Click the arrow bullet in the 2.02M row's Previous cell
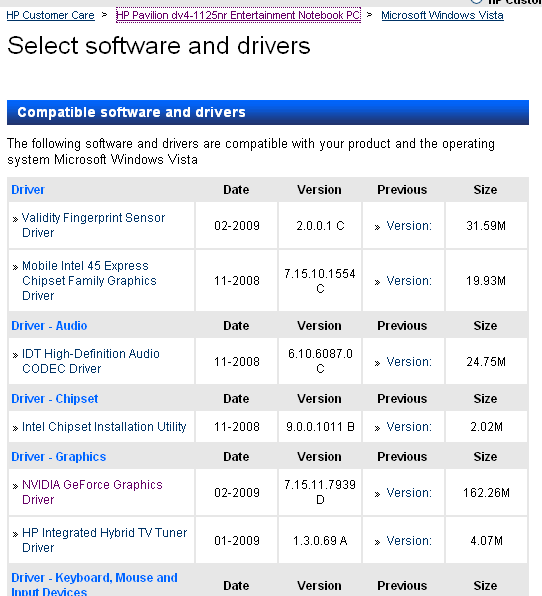Screen dimensions: 542x596 pyautogui.click(x=377, y=428)
